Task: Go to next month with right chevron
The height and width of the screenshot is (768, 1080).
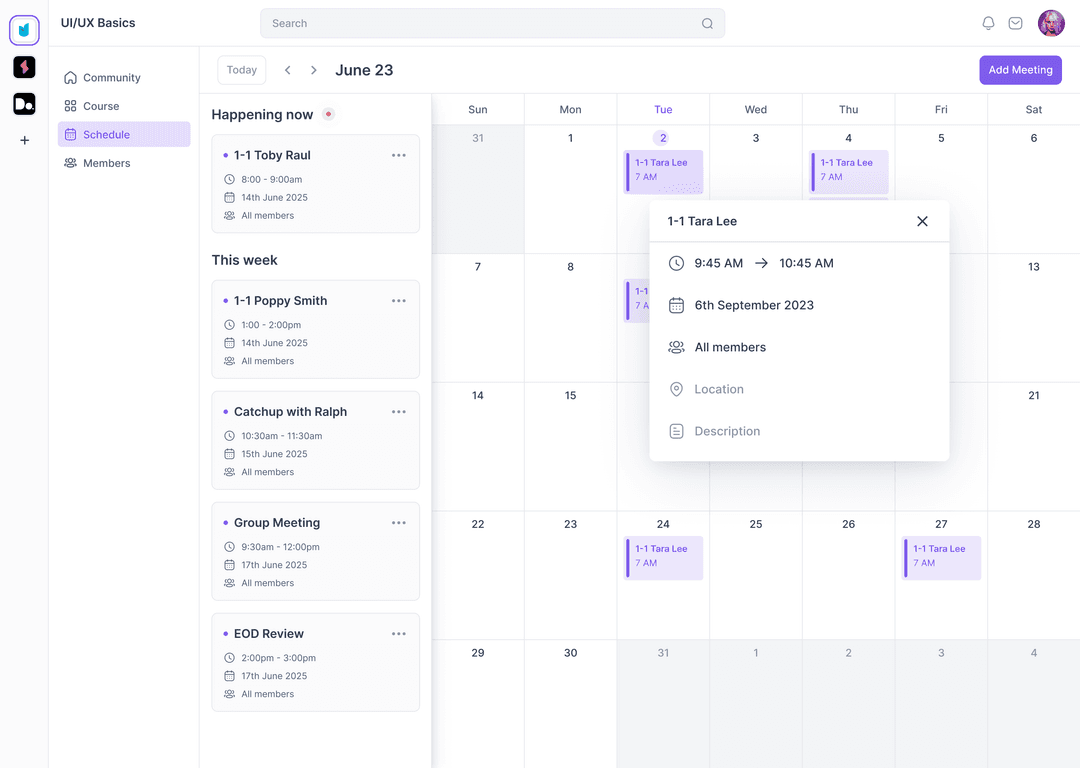Action: (313, 70)
